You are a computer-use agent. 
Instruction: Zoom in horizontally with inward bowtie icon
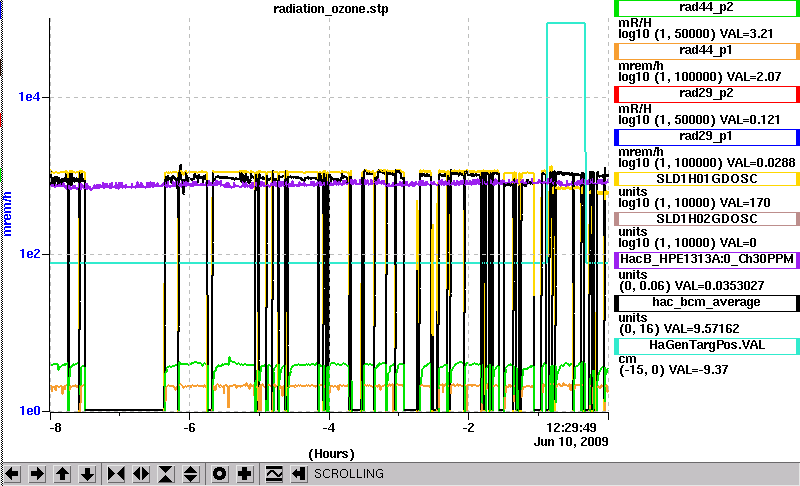(116, 474)
